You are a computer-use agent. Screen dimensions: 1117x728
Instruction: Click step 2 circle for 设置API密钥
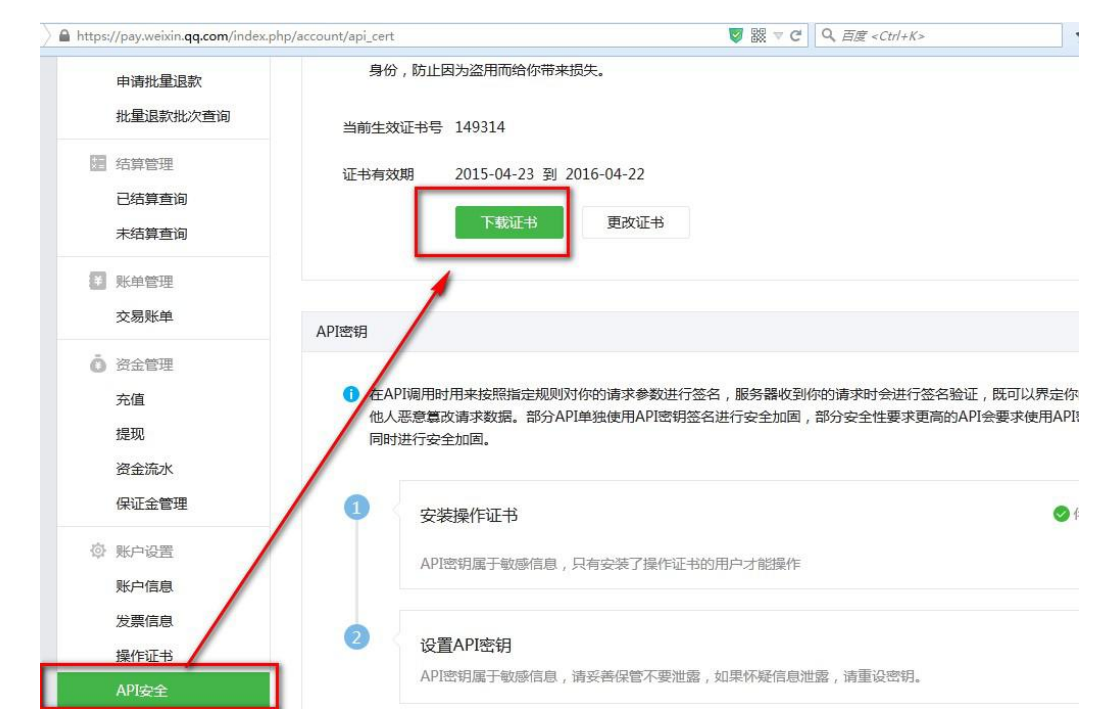coord(357,638)
